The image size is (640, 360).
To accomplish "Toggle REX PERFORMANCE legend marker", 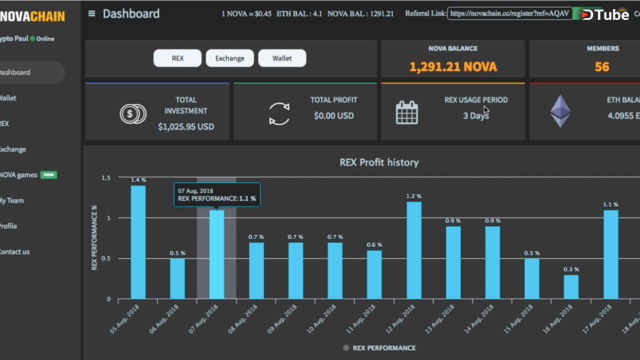I will click(346, 348).
